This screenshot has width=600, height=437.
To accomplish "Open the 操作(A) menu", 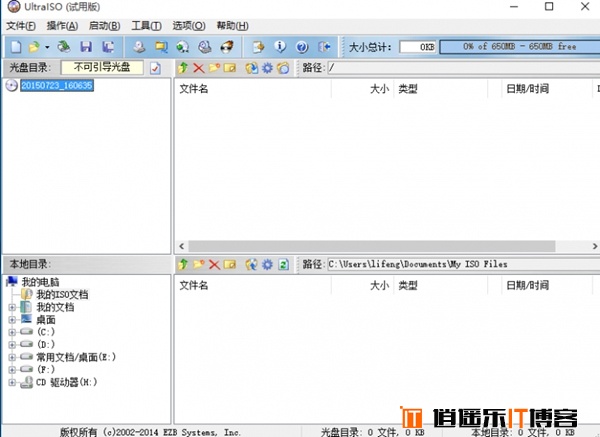I will pyautogui.click(x=62, y=26).
